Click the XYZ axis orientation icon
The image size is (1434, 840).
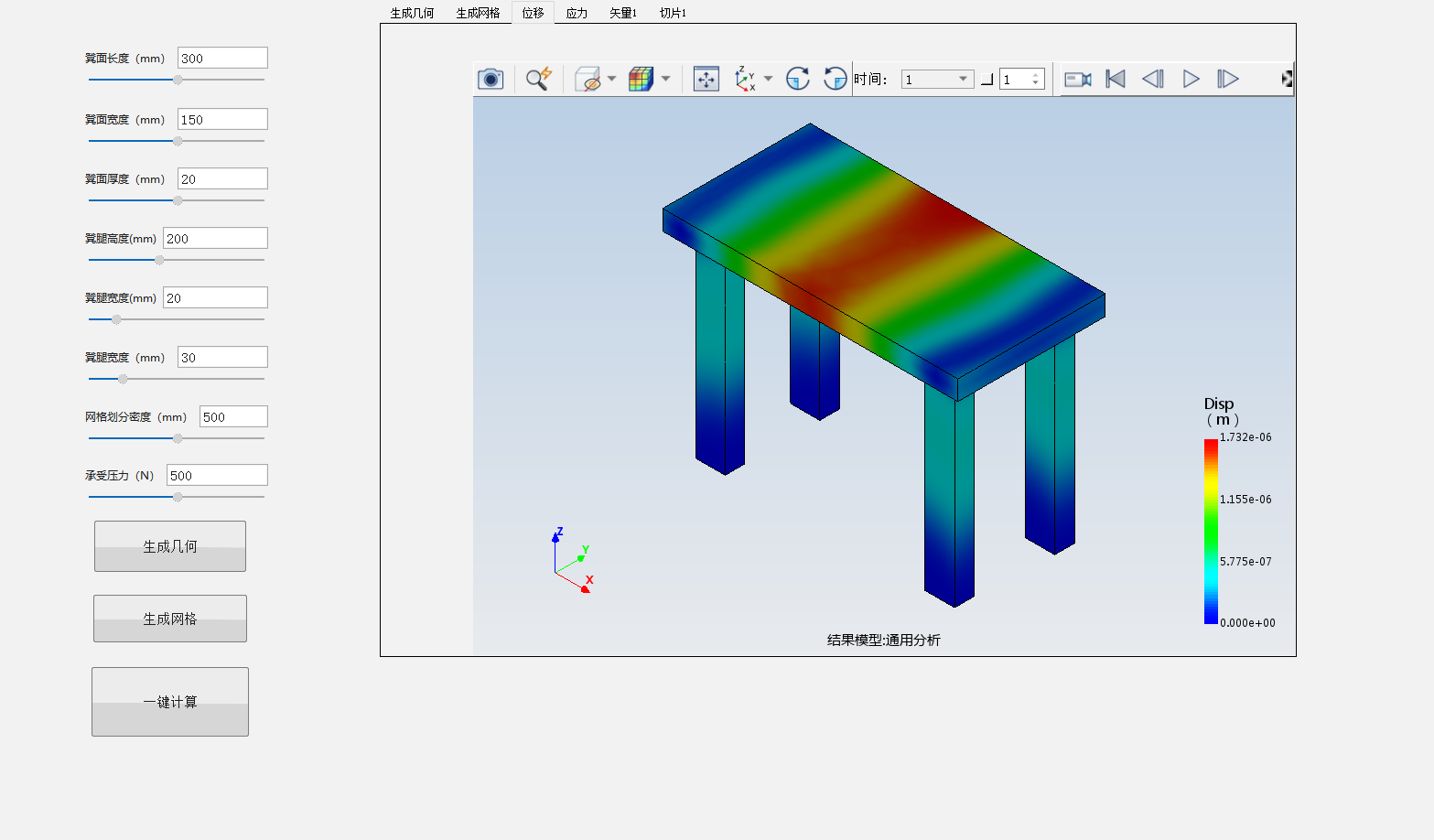pos(746,79)
